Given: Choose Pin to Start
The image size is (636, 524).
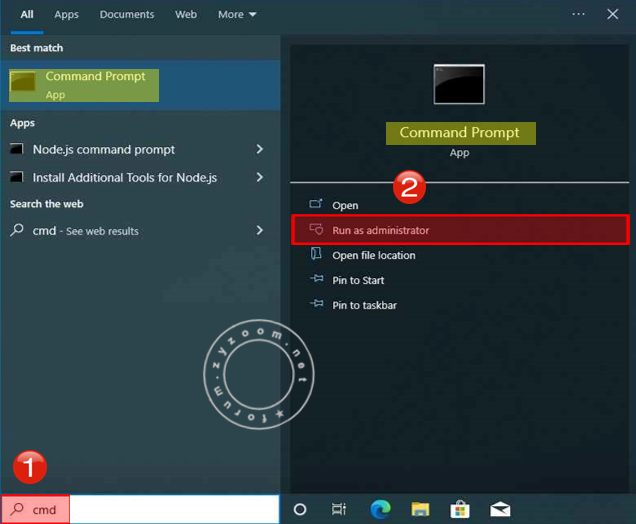Looking at the screenshot, I should click(x=358, y=280).
